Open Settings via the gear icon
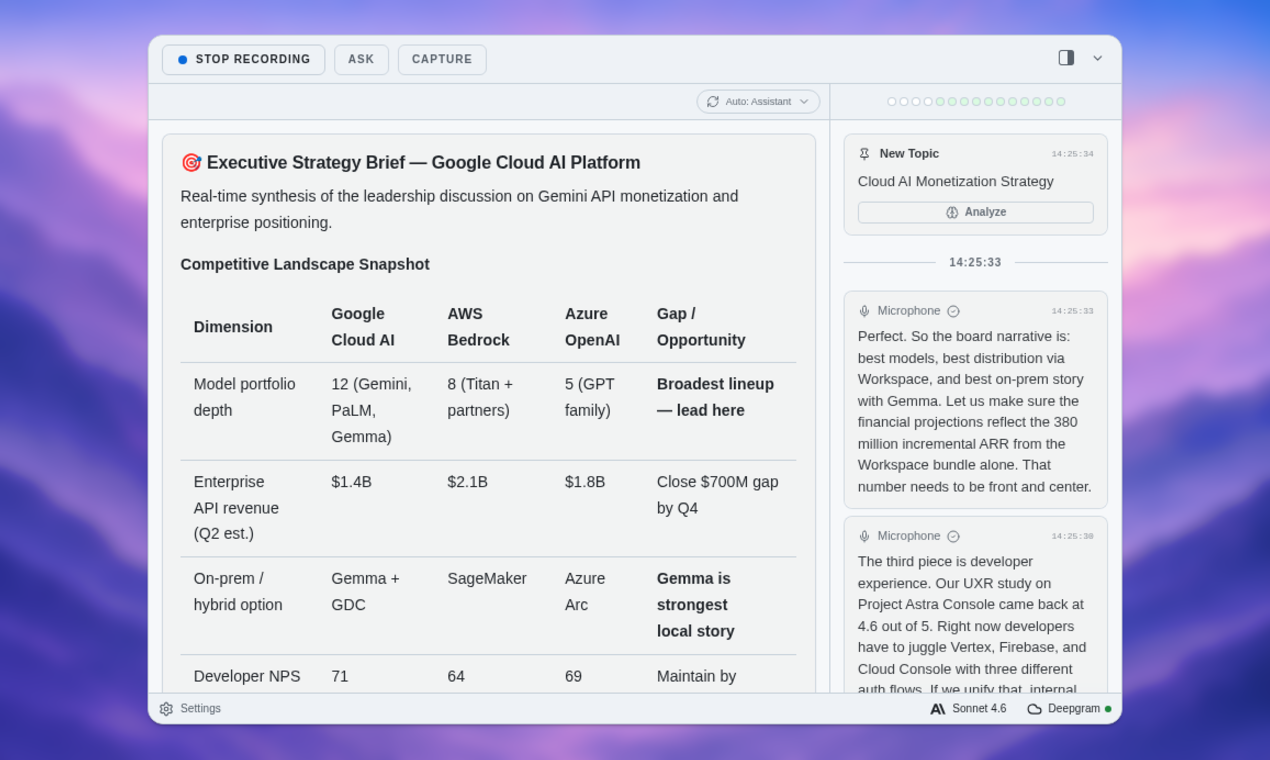Image resolution: width=1270 pixels, height=760 pixels. [166, 709]
